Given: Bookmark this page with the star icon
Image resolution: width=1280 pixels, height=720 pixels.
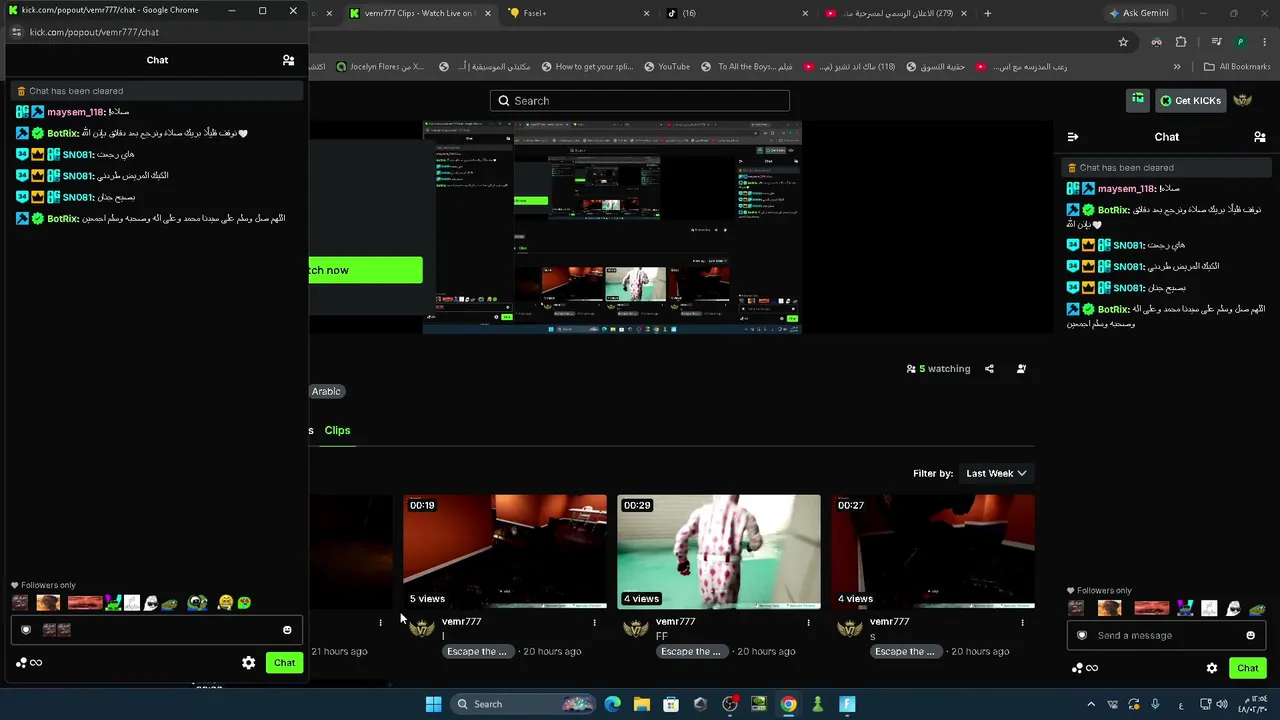Looking at the screenshot, I should pos(1123,42).
